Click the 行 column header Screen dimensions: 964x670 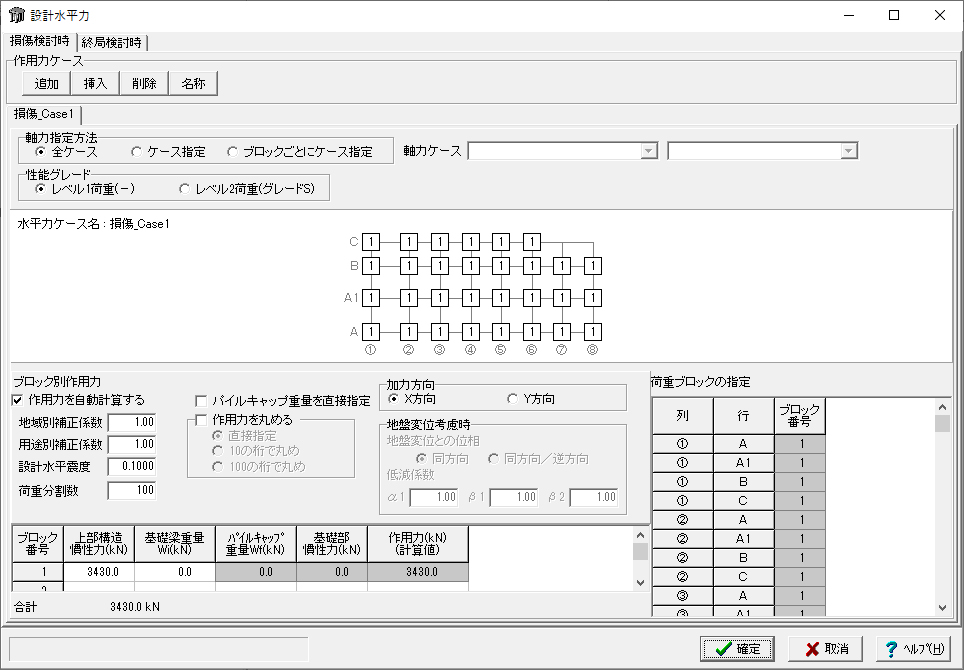click(x=743, y=416)
